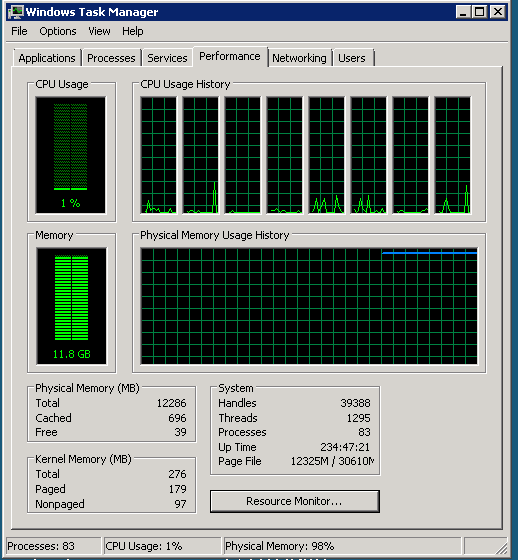This screenshot has width=518, height=560.
Task: Click Physical Memory Total value 12286
Action: coord(171,403)
